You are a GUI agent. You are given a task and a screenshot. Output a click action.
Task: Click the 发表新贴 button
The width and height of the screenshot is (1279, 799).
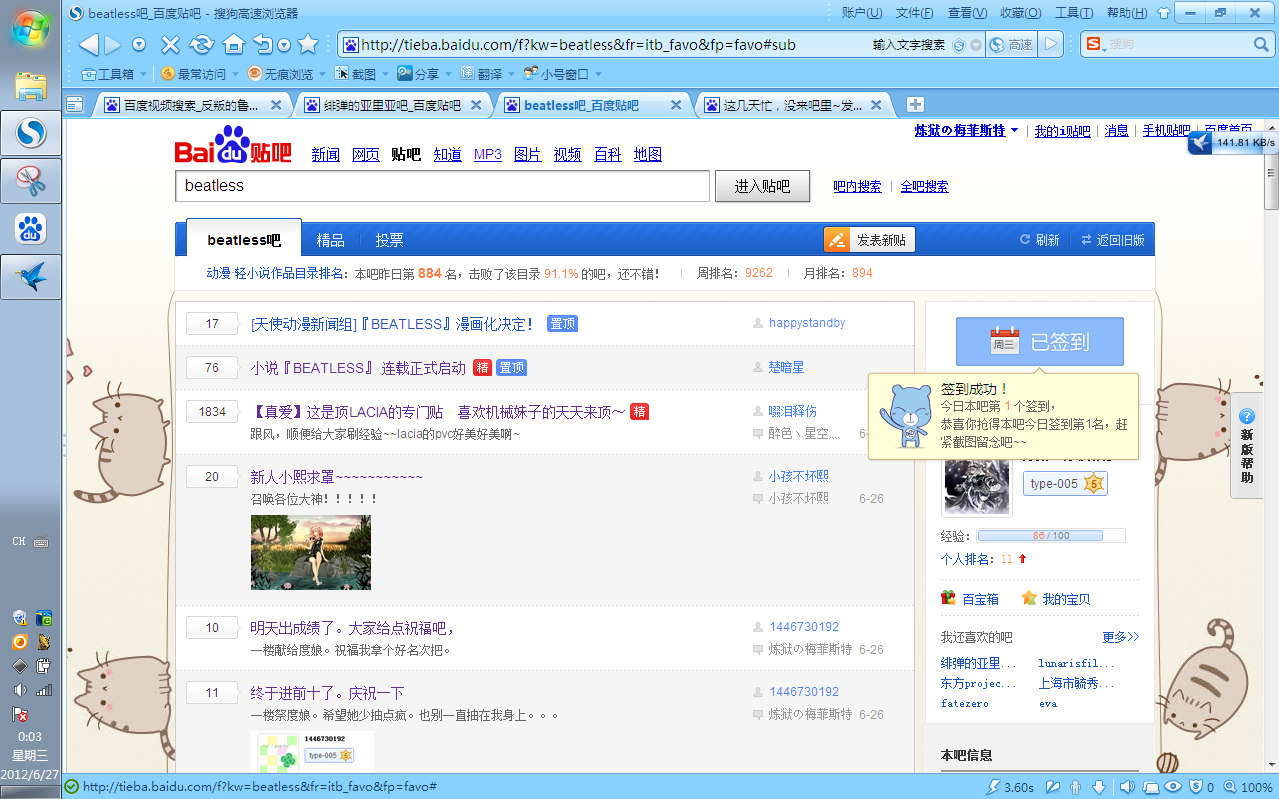coord(869,240)
